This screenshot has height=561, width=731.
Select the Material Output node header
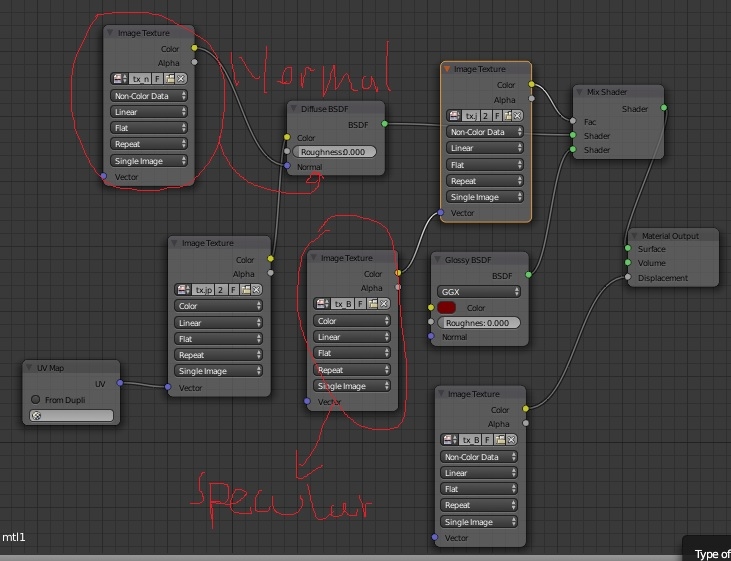click(x=673, y=236)
